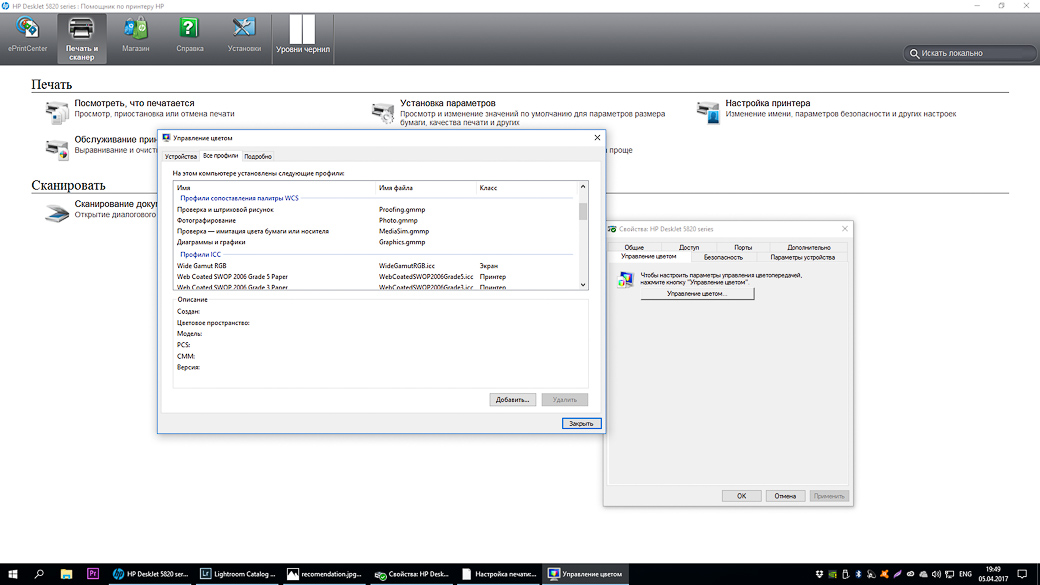
Task: Click the icon beside Обслуживание принтера
Action: (57, 149)
